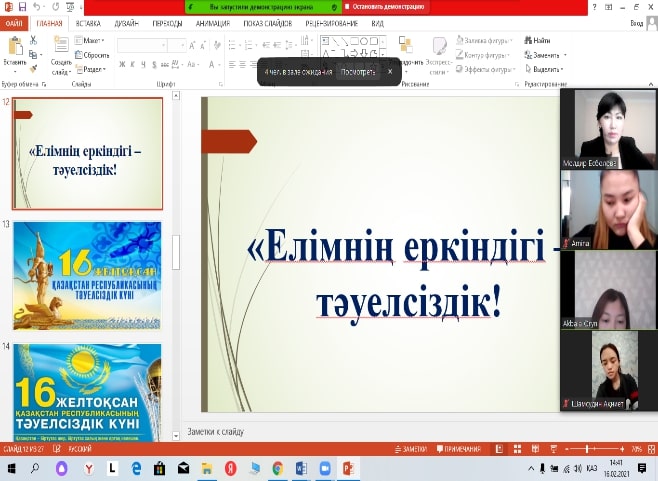Click the Save icon in quick access toolbar
Image resolution: width=658 pixels, height=481 pixels.
click(22, 7)
